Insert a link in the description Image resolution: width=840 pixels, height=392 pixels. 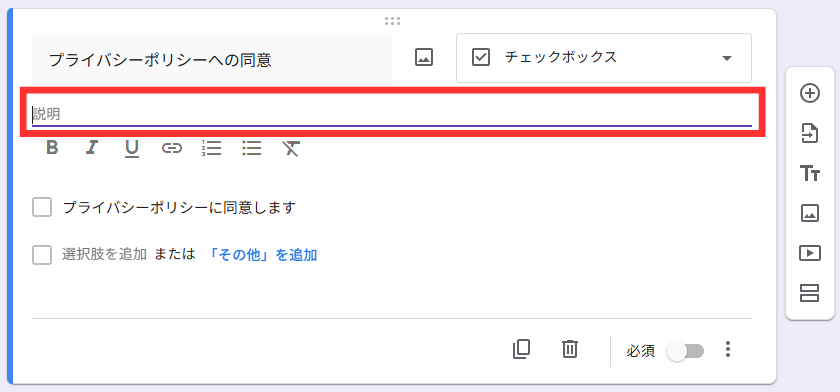point(172,148)
